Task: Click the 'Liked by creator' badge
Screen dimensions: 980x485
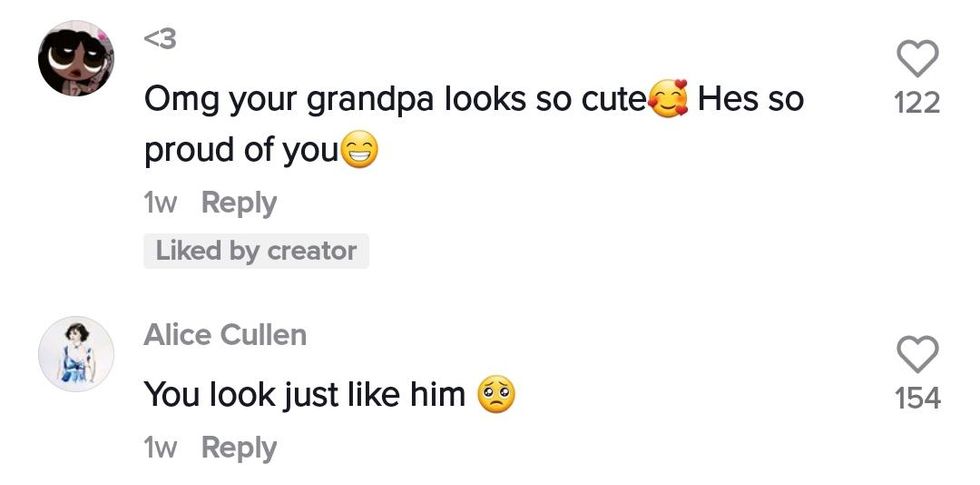Action: [256, 251]
